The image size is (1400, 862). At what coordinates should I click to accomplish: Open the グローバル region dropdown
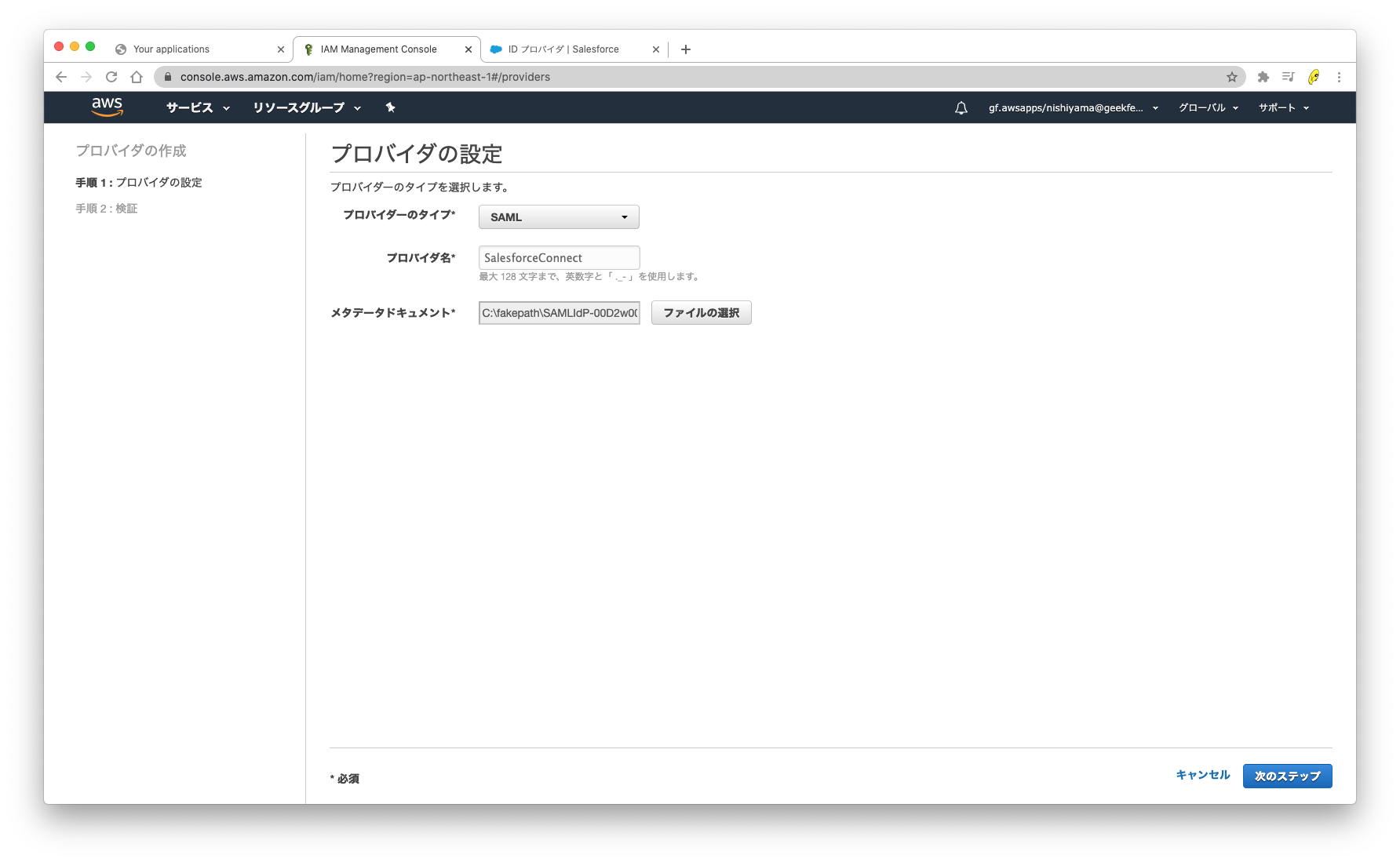tap(1209, 107)
